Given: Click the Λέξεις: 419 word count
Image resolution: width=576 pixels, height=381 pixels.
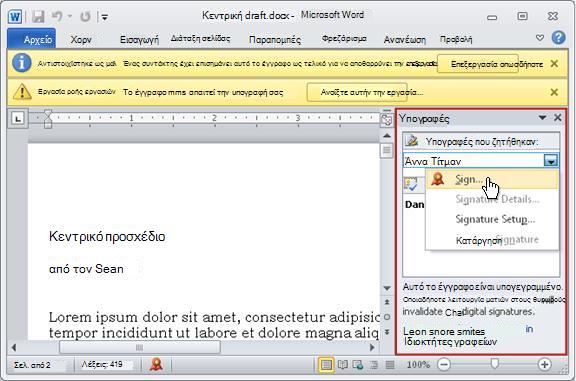Looking at the screenshot, I should click(102, 364).
